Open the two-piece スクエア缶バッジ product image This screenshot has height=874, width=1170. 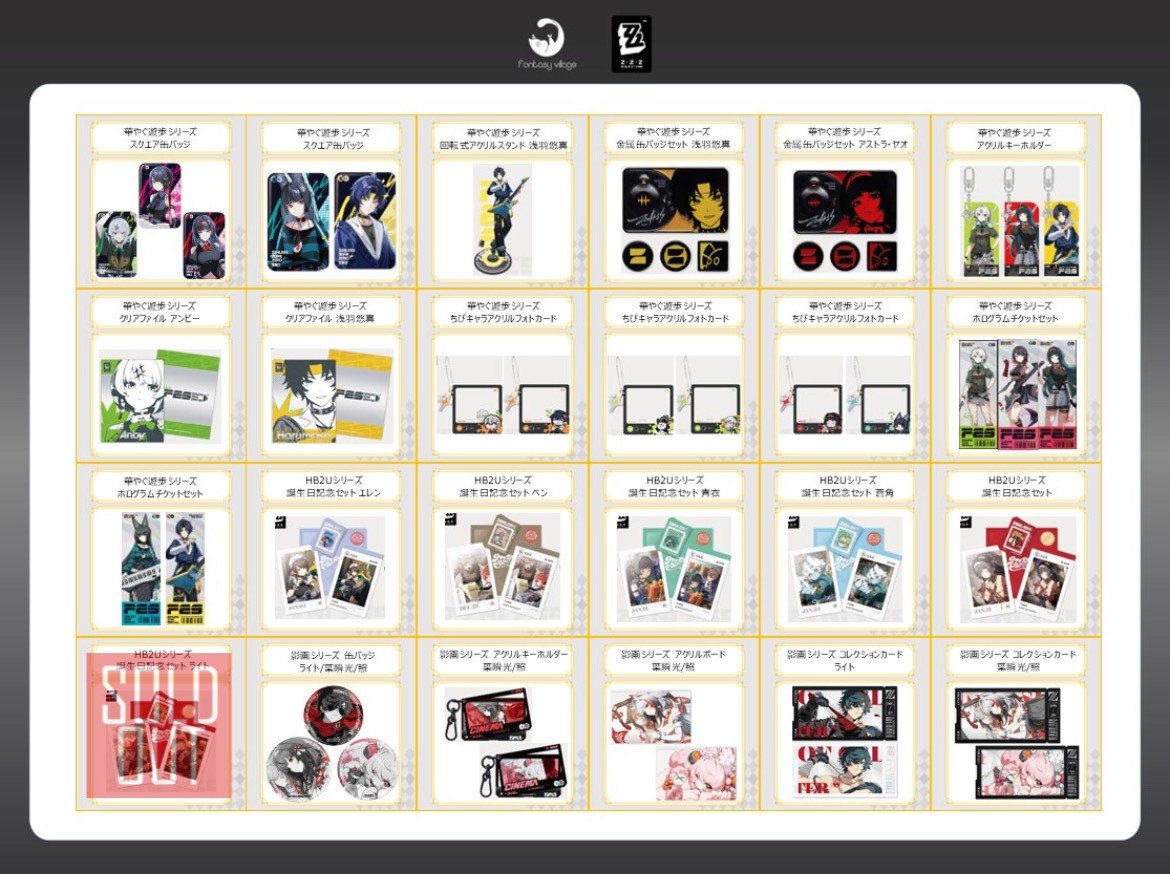pos(332,221)
